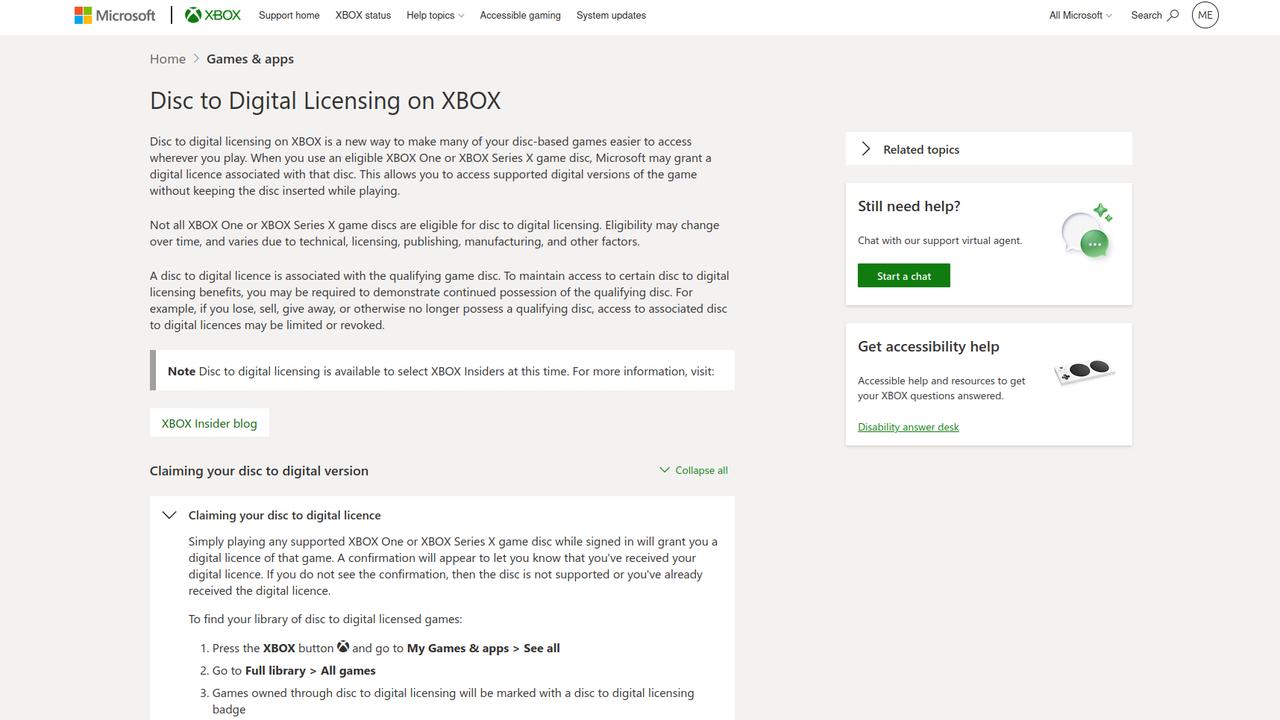Start a chat with the virtual agent
The image size is (1280, 720).
click(904, 276)
